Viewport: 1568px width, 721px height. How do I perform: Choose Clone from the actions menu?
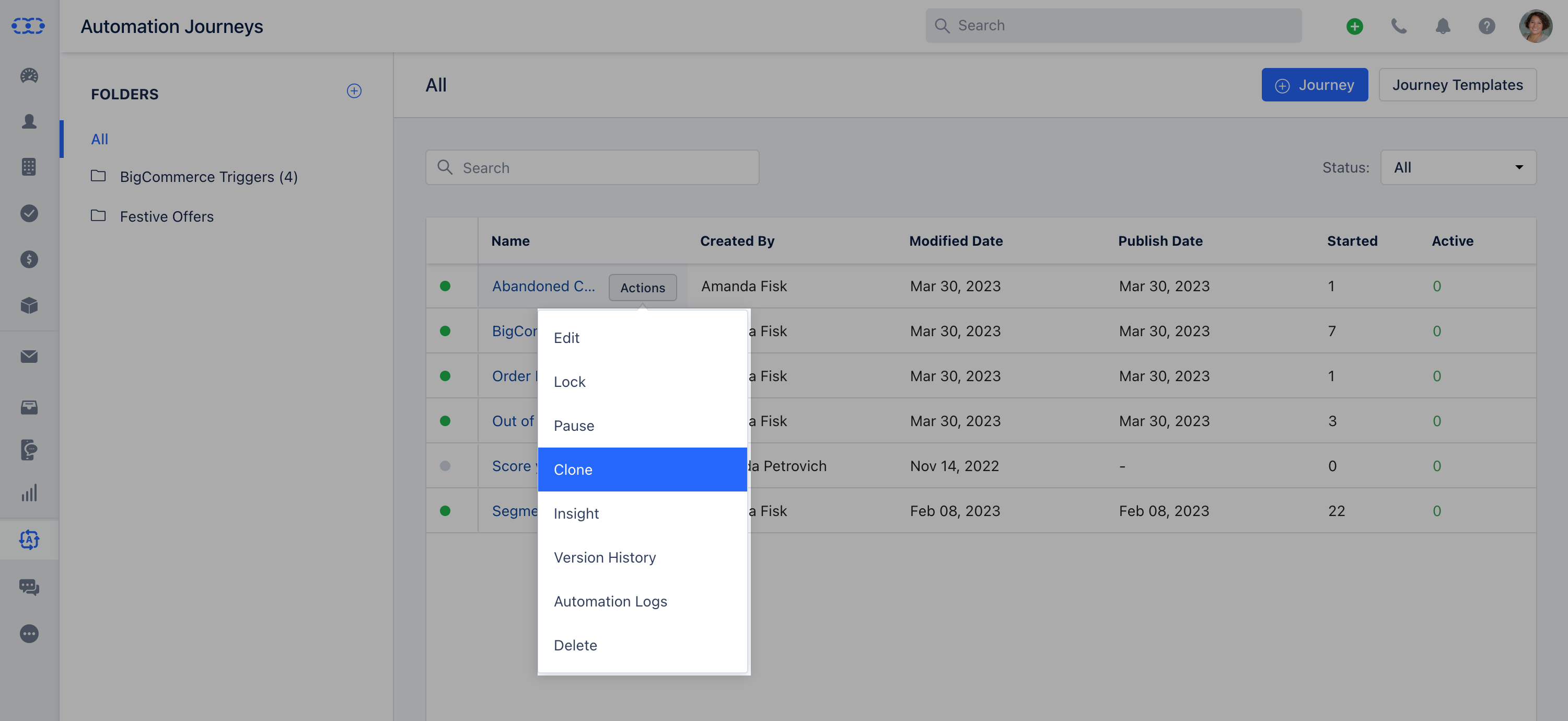pos(642,470)
